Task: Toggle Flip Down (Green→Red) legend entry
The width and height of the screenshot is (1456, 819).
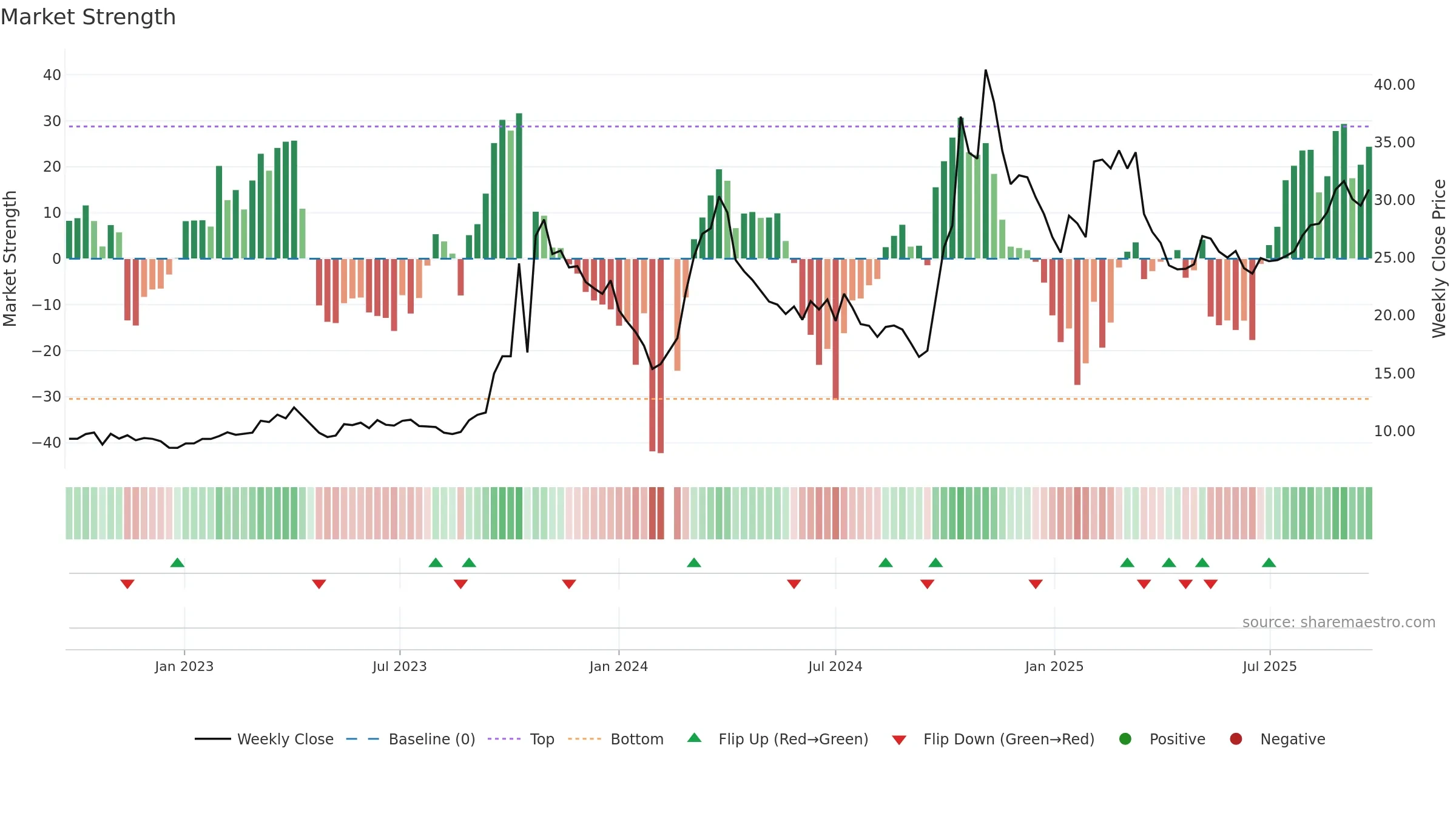Action: click(993, 739)
